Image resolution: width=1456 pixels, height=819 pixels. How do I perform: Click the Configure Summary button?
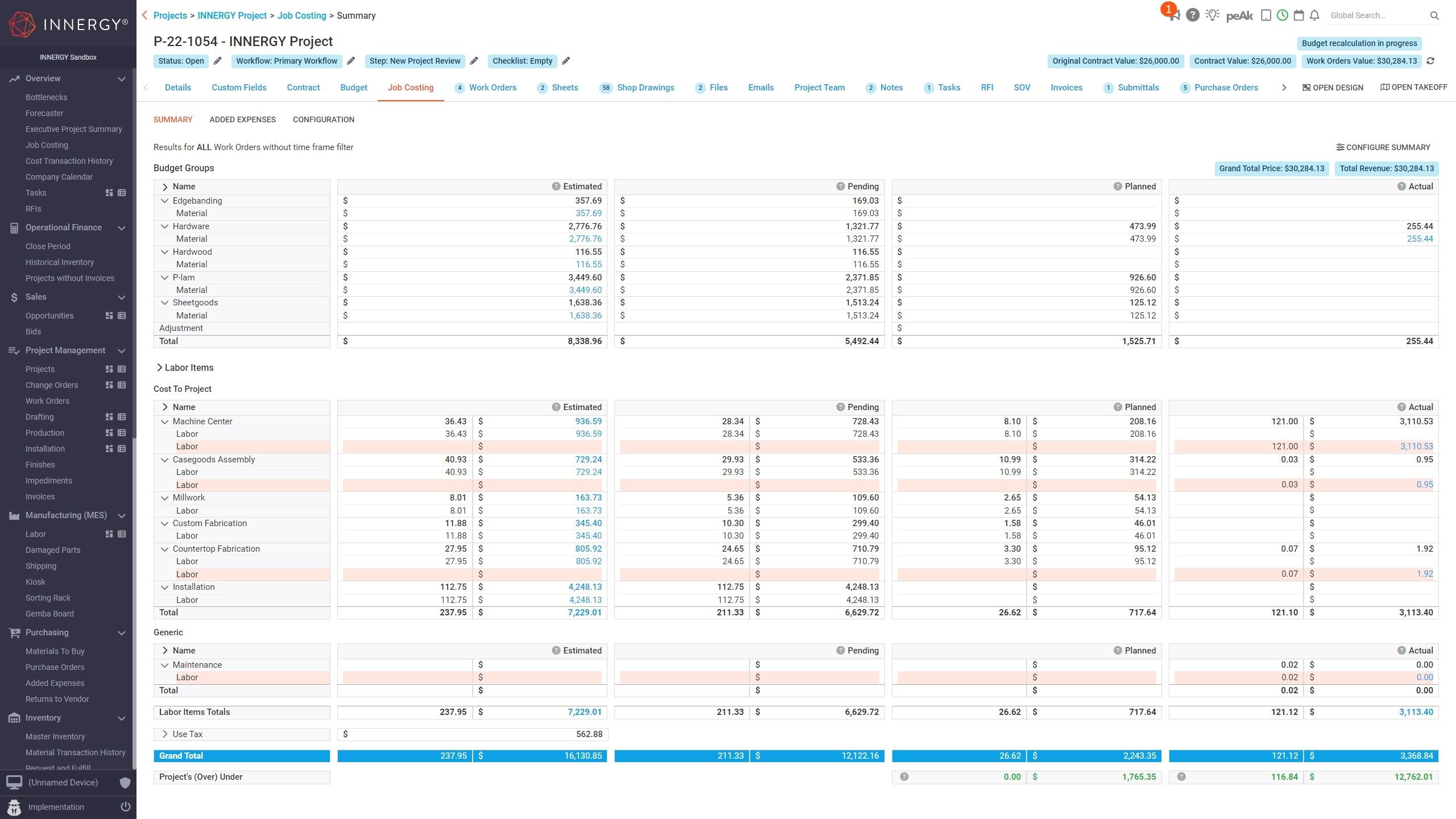coord(1383,147)
